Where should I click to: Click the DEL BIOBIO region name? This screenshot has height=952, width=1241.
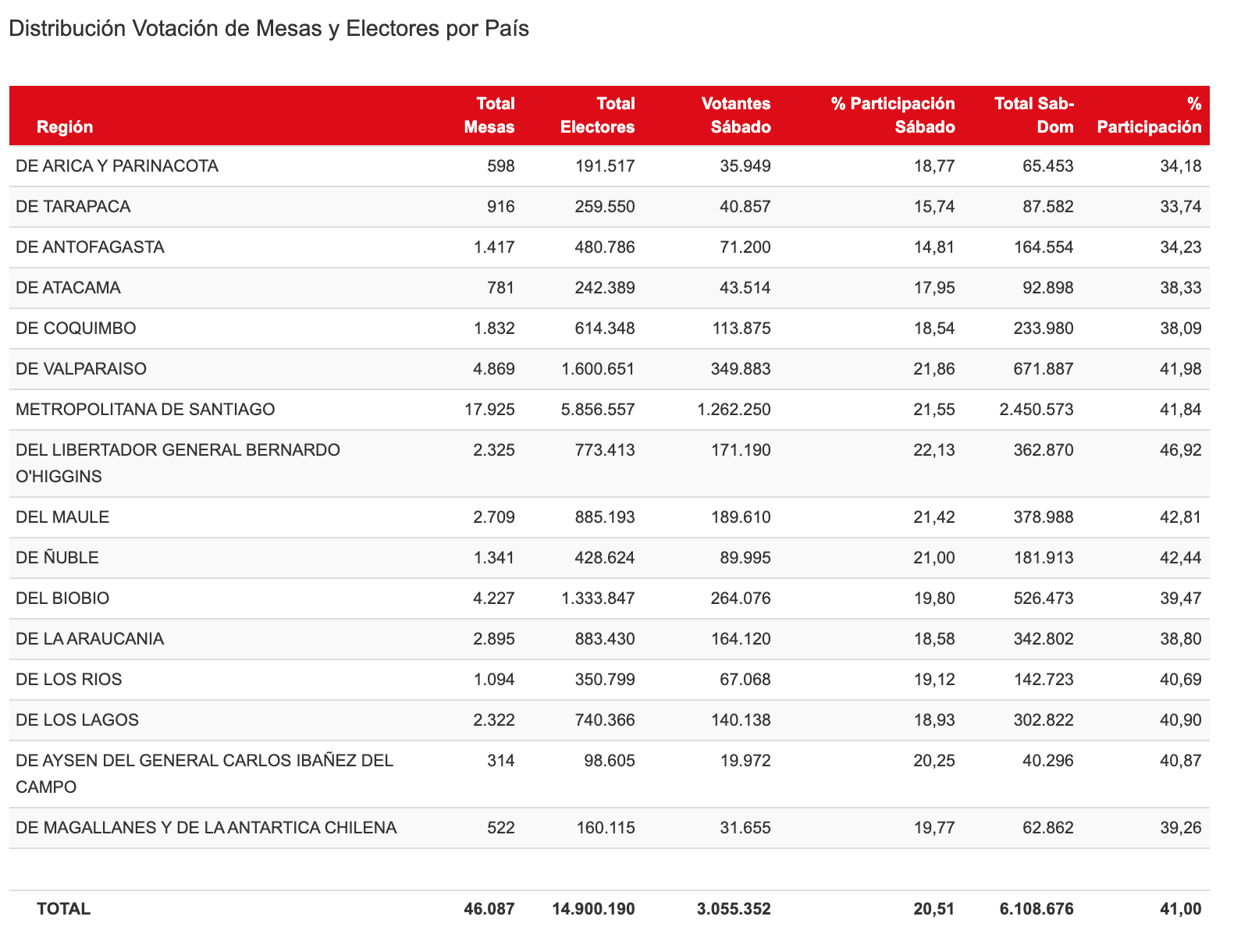coord(62,599)
